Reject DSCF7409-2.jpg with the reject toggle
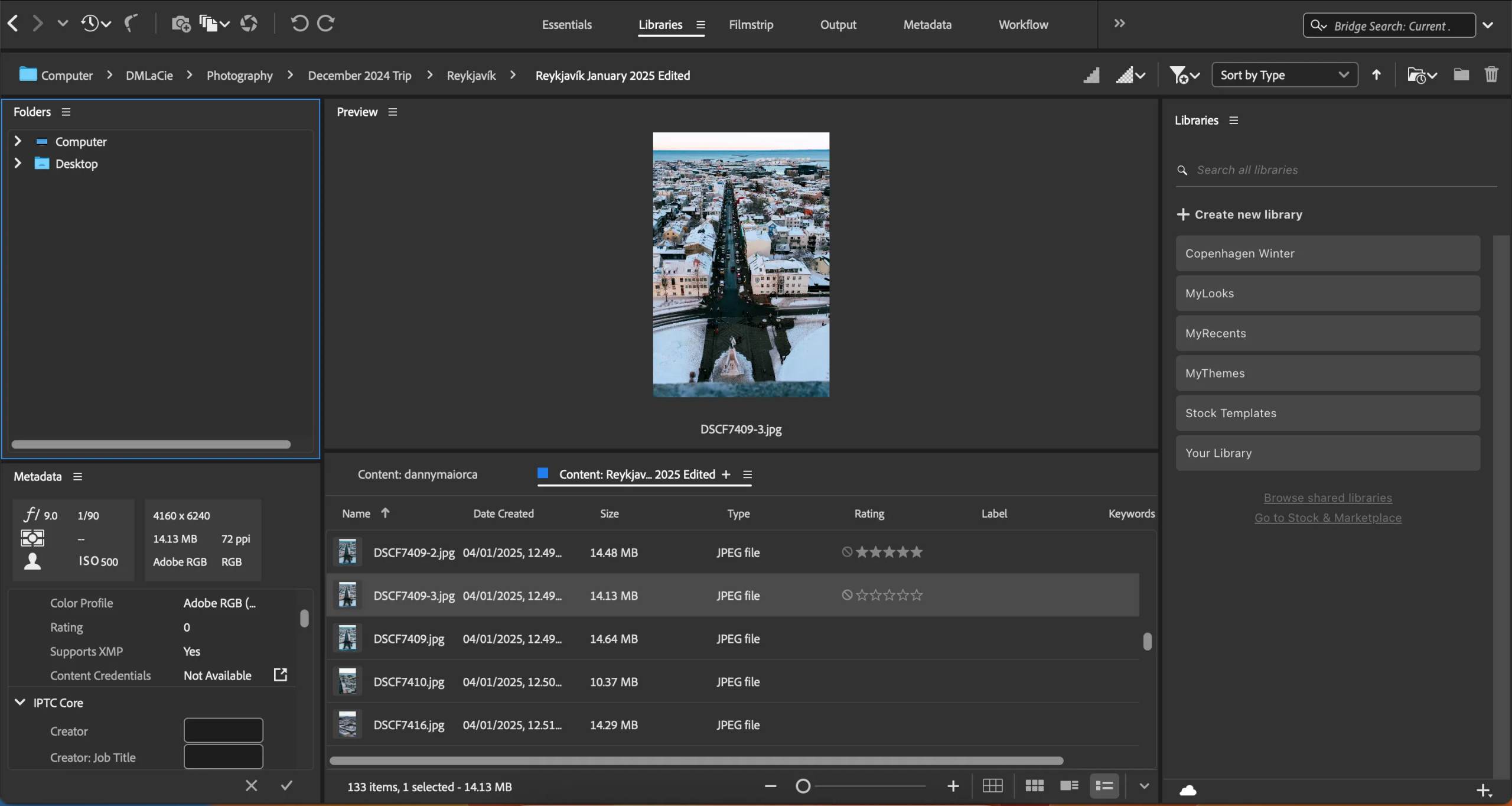 pos(847,551)
